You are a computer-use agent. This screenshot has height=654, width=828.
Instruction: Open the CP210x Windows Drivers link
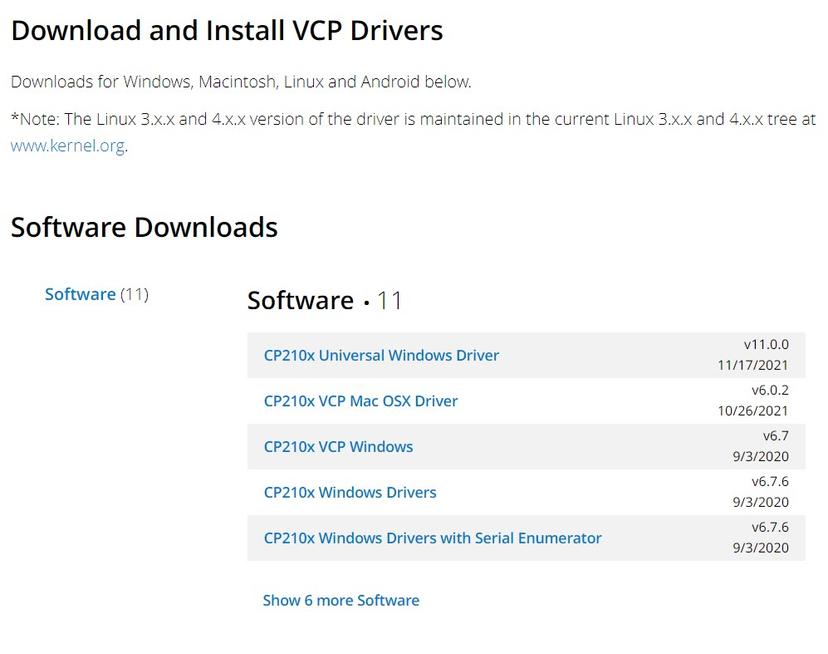click(x=350, y=492)
